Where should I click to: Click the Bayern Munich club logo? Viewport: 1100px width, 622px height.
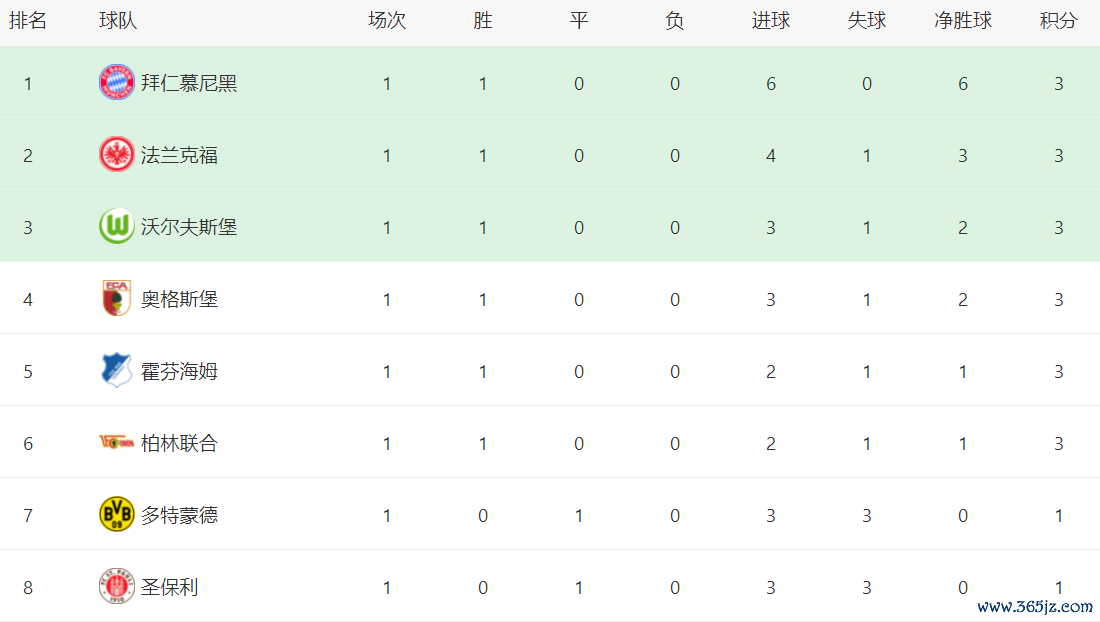(116, 83)
